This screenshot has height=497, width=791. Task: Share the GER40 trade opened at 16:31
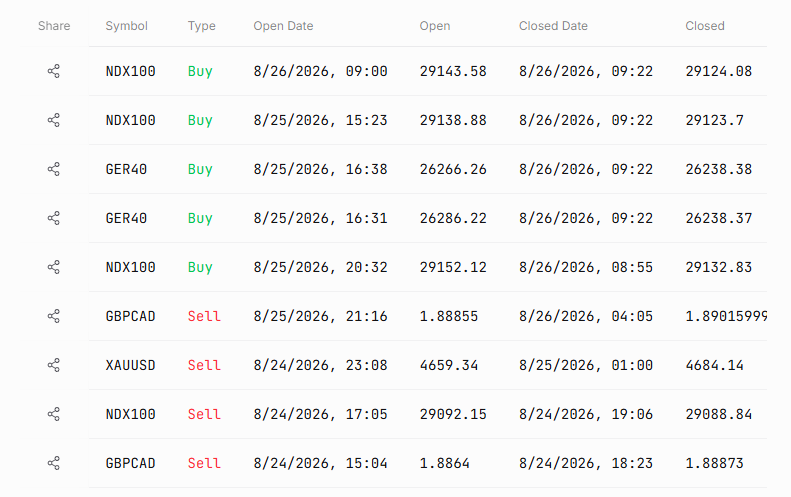coord(53,218)
